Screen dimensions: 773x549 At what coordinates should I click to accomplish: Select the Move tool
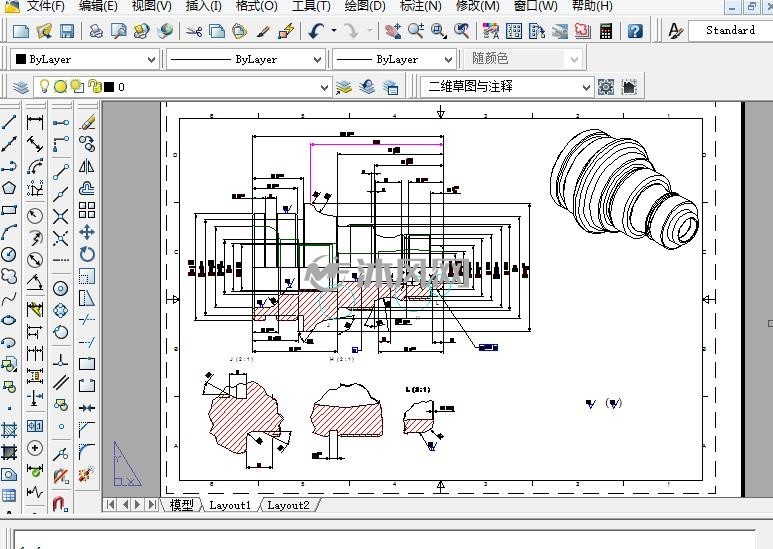[87, 232]
